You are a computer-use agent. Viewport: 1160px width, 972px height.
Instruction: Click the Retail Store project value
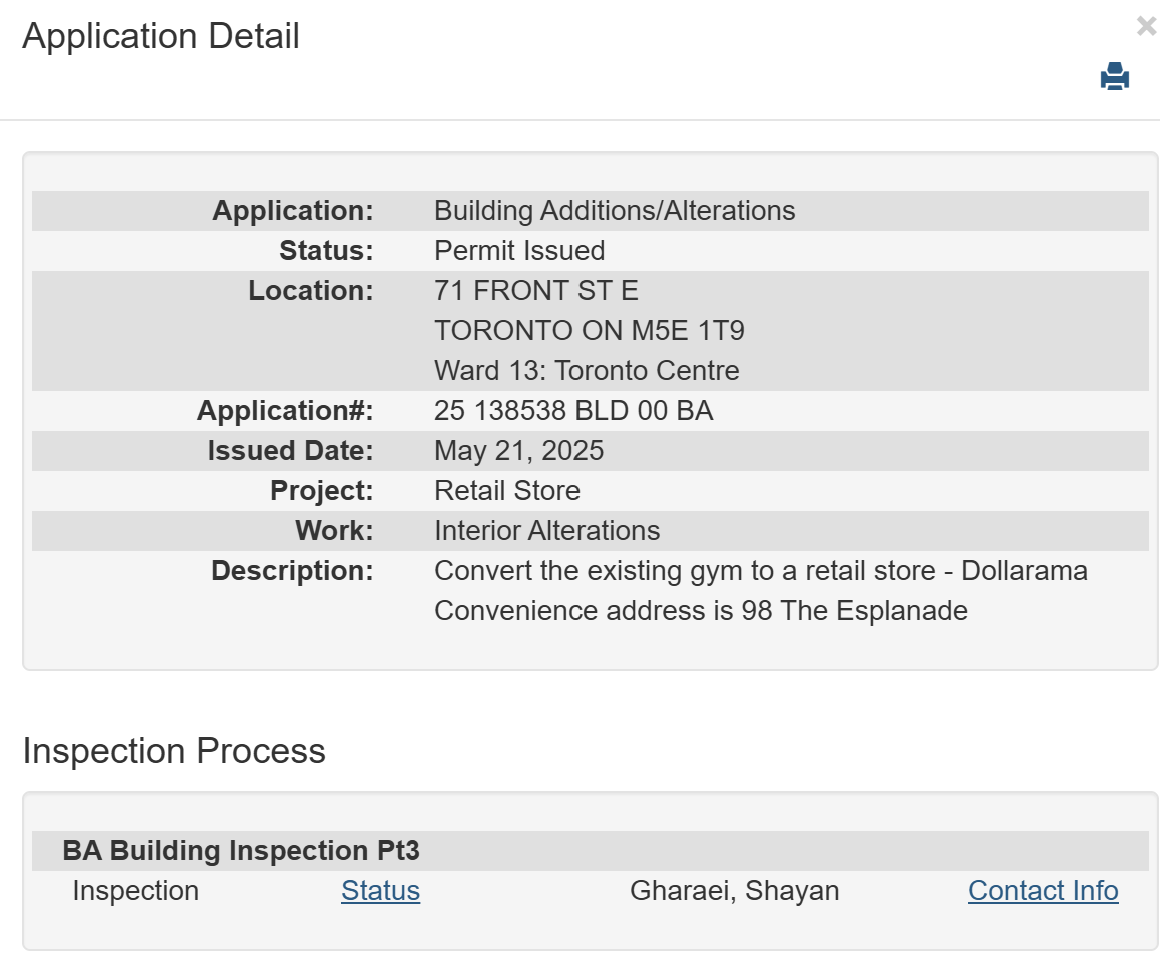(507, 491)
